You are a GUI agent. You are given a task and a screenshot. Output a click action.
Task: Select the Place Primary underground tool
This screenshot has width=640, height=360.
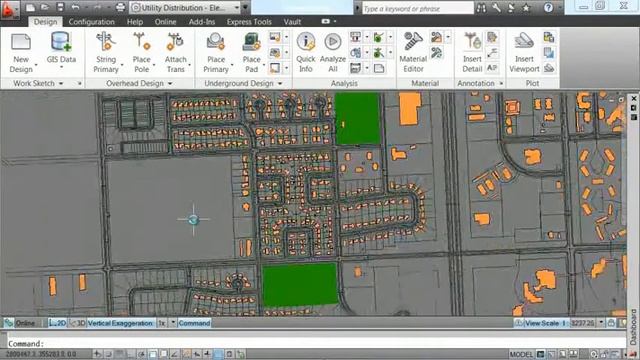[216, 53]
